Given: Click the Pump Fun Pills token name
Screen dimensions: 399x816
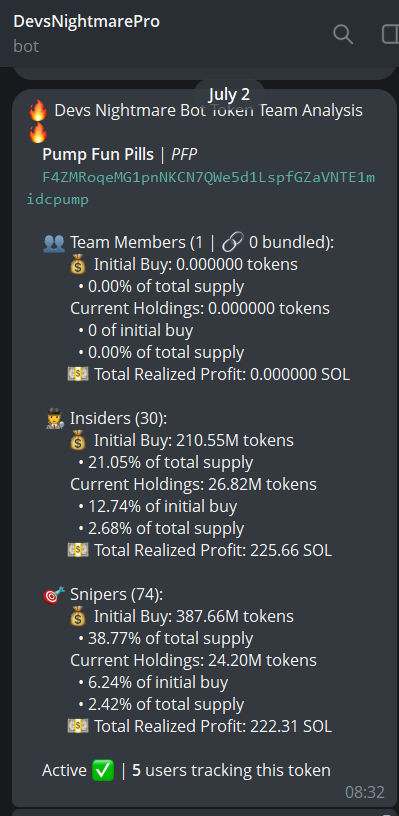Looking at the screenshot, I should pyautogui.click(x=98, y=155).
